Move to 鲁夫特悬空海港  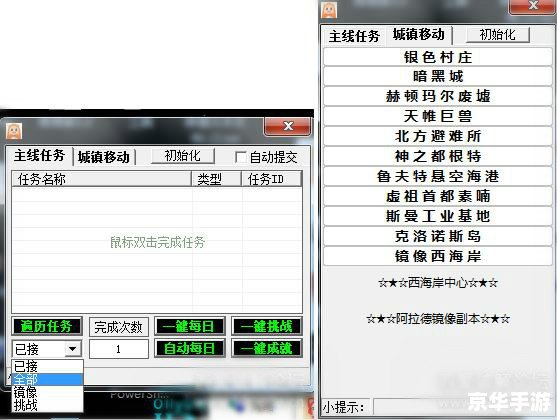438,176
